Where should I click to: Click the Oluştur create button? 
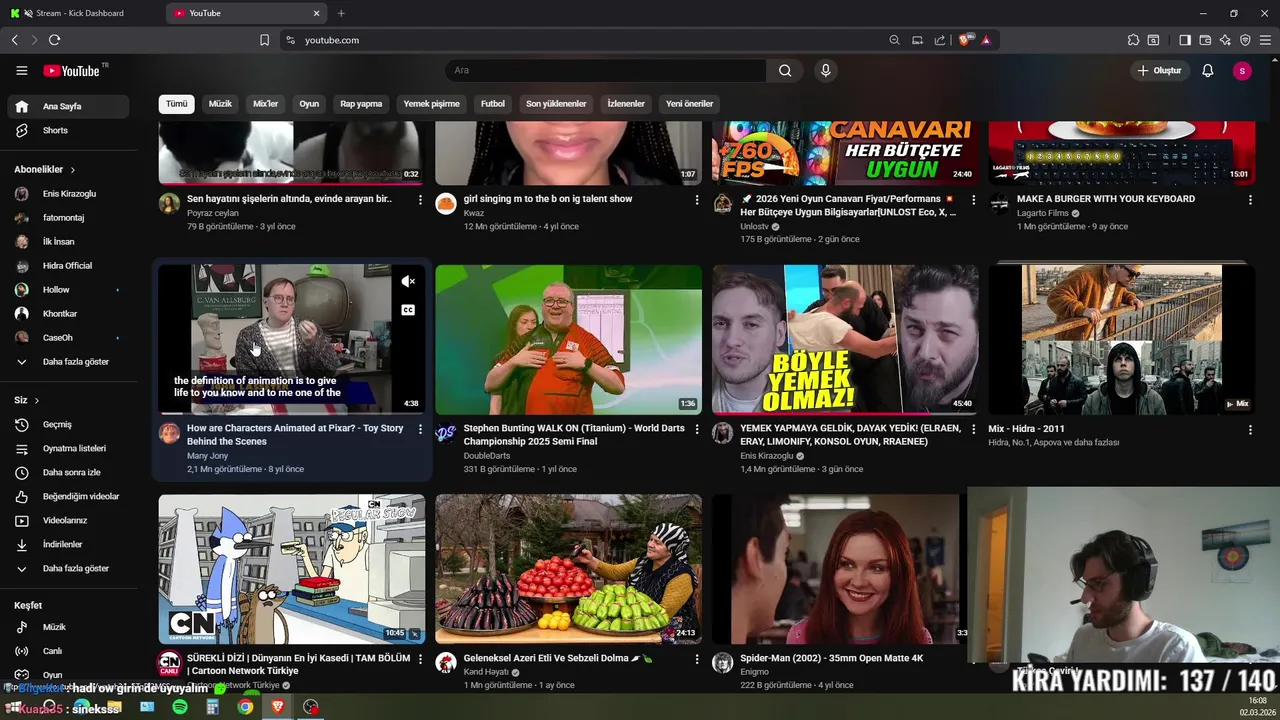pos(1160,71)
